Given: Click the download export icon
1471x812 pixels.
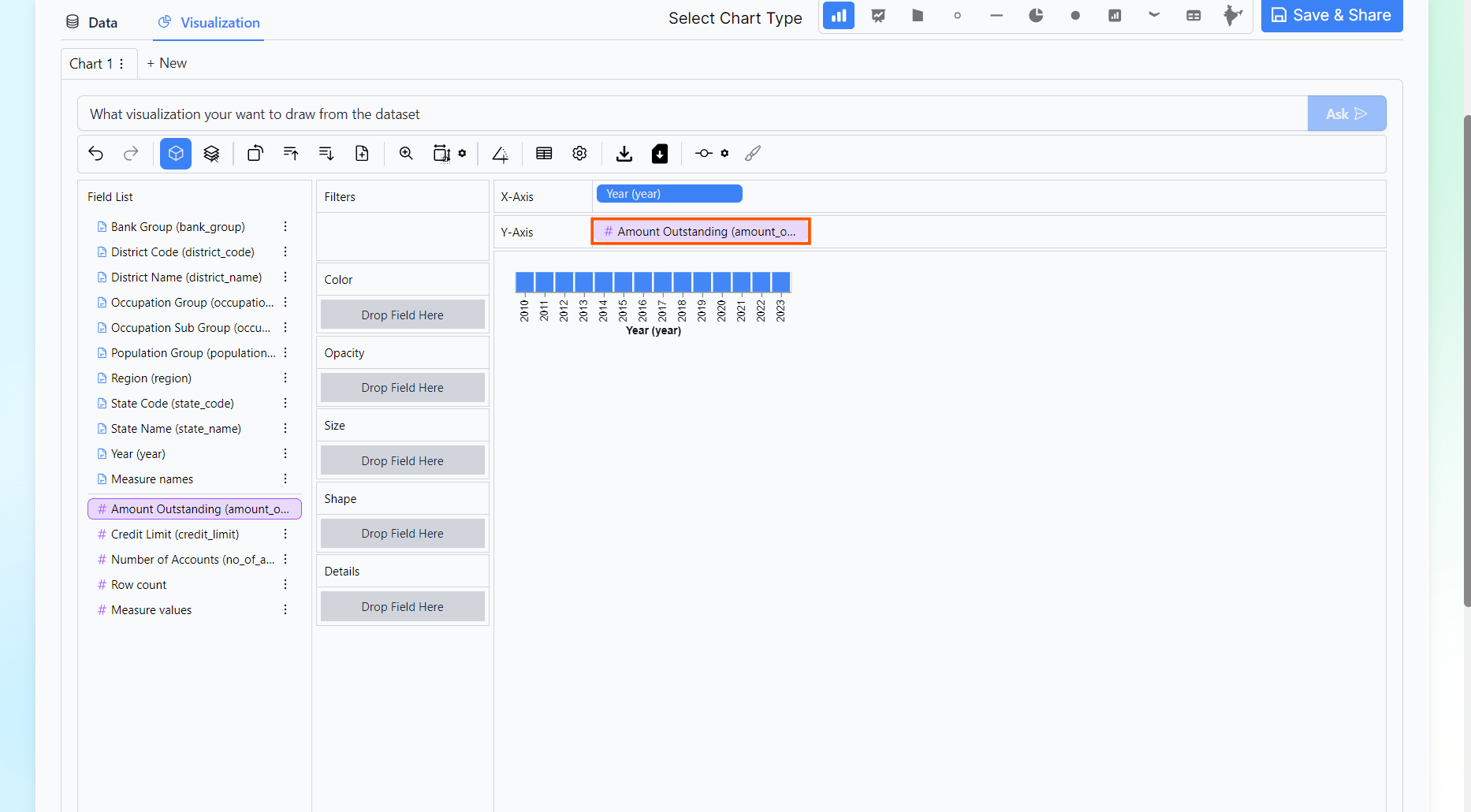Looking at the screenshot, I should (624, 154).
